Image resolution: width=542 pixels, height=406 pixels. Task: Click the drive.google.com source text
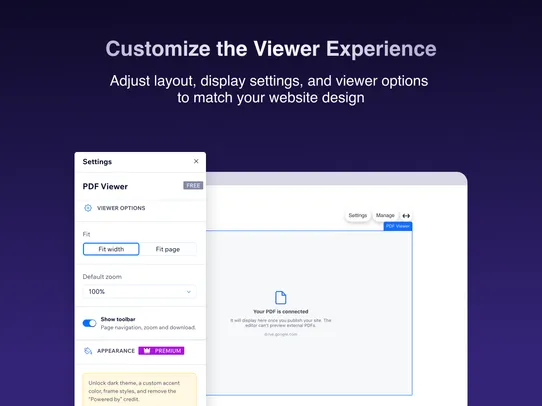[281, 334]
